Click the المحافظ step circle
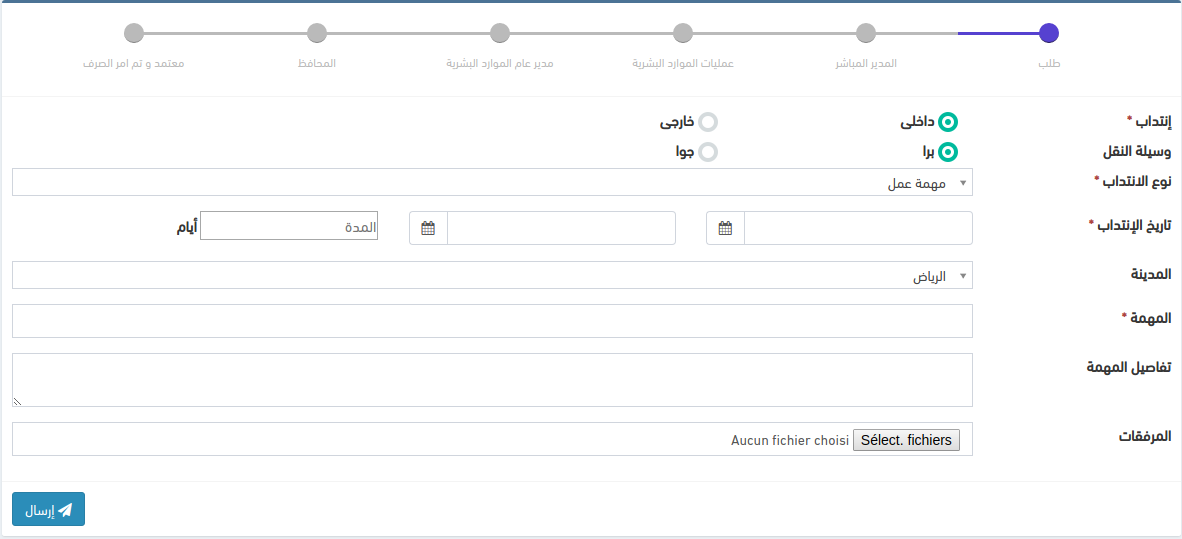Image resolution: width=1182 pixels, height=539 pixels. (x=317, y=33)
